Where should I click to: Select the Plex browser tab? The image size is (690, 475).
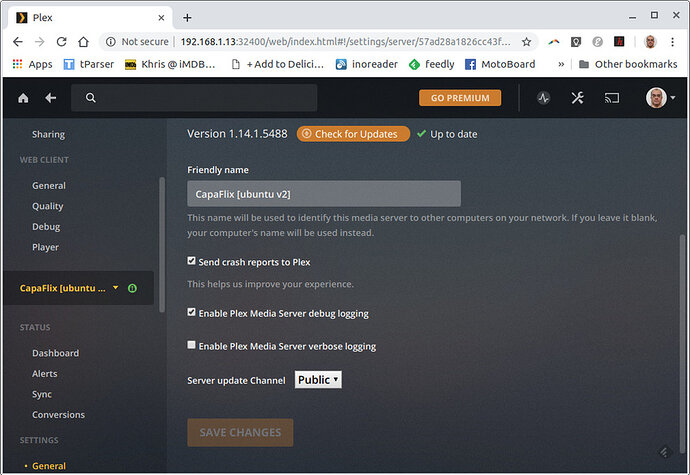90,18
